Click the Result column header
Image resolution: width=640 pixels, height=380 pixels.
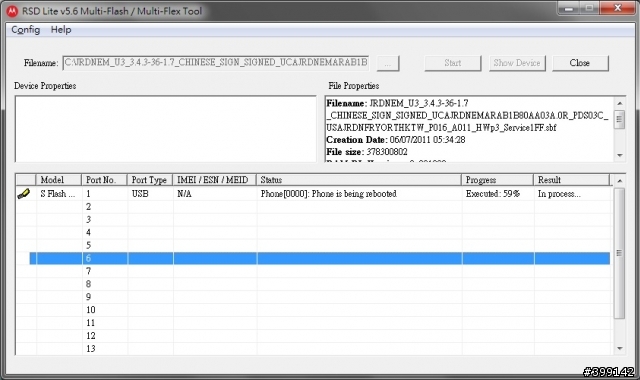571,180
